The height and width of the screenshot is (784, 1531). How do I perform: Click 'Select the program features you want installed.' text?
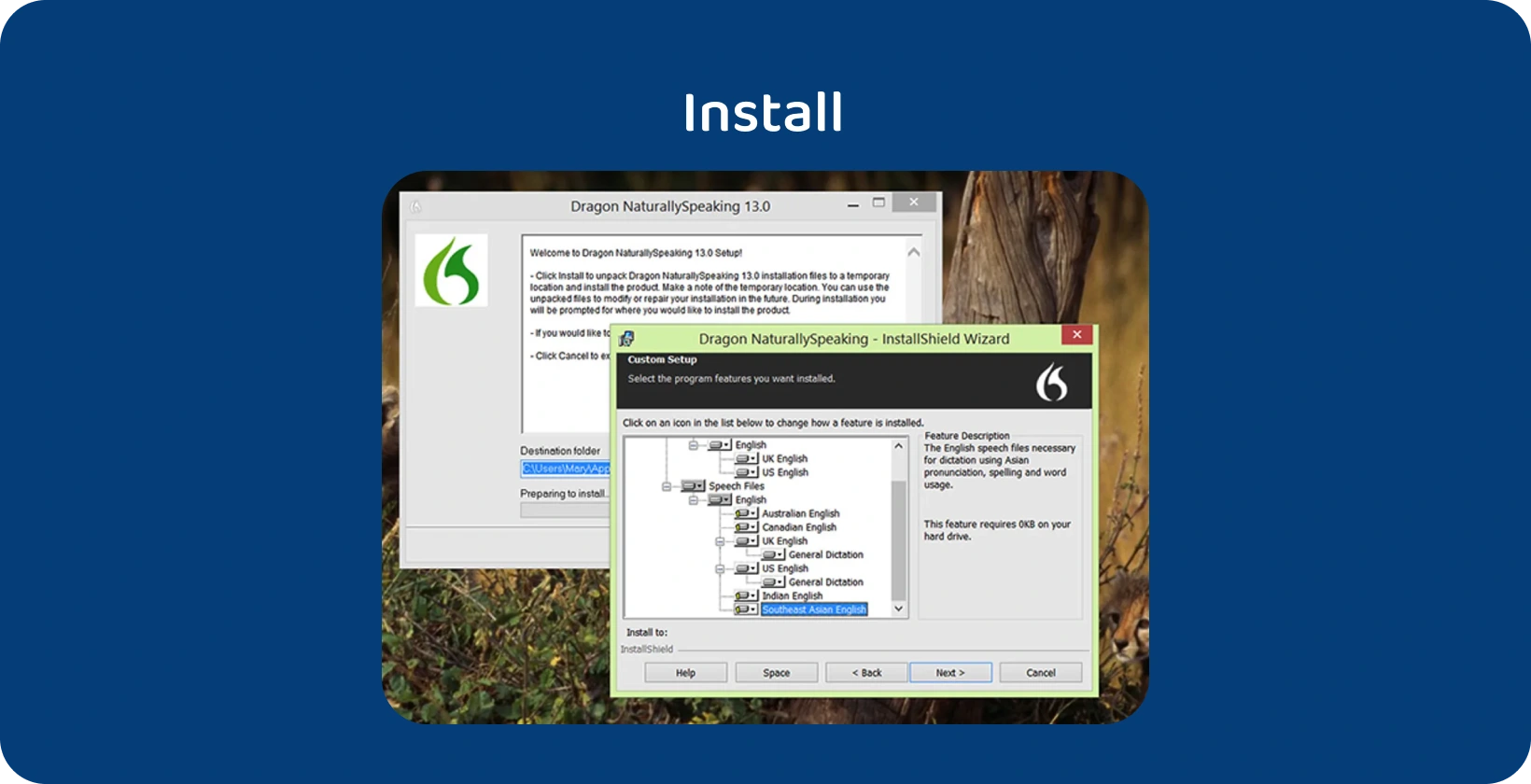tap(731, 379)
